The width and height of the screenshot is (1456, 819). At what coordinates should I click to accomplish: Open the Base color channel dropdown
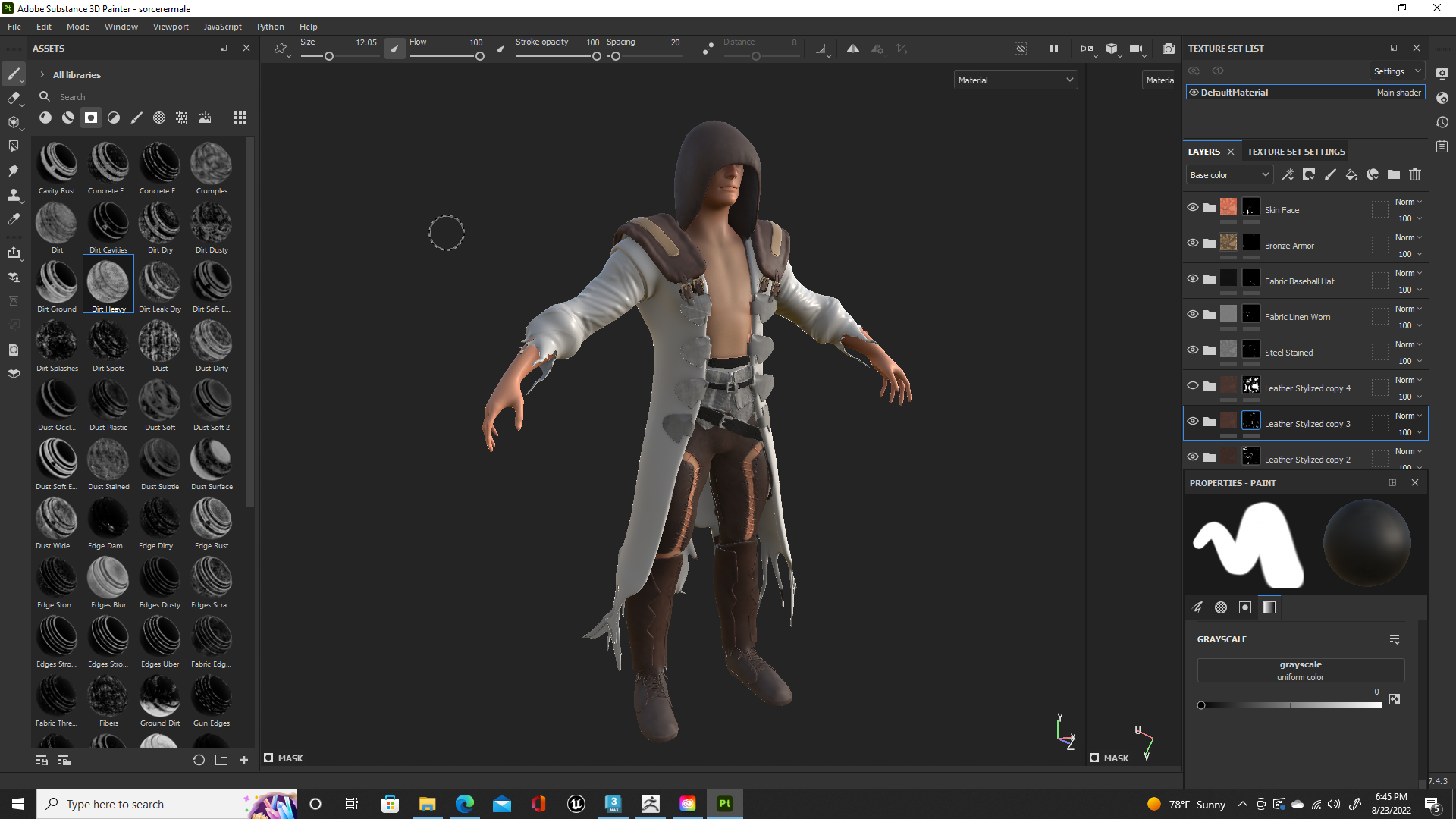(x=1229, y=175)
